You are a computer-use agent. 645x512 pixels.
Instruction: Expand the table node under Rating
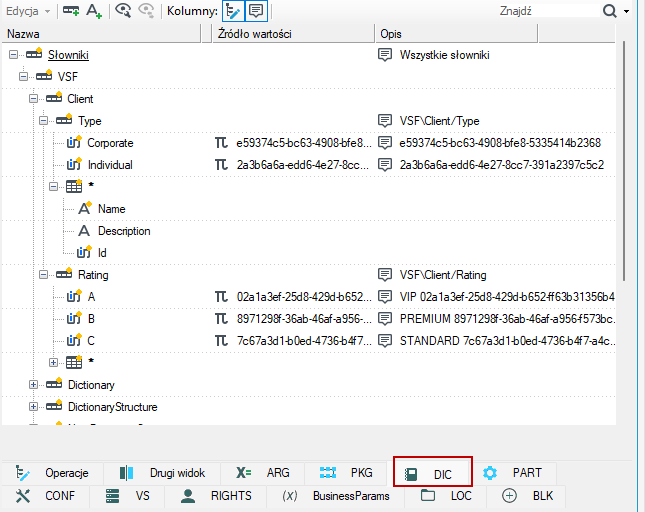tap(53, 362)
